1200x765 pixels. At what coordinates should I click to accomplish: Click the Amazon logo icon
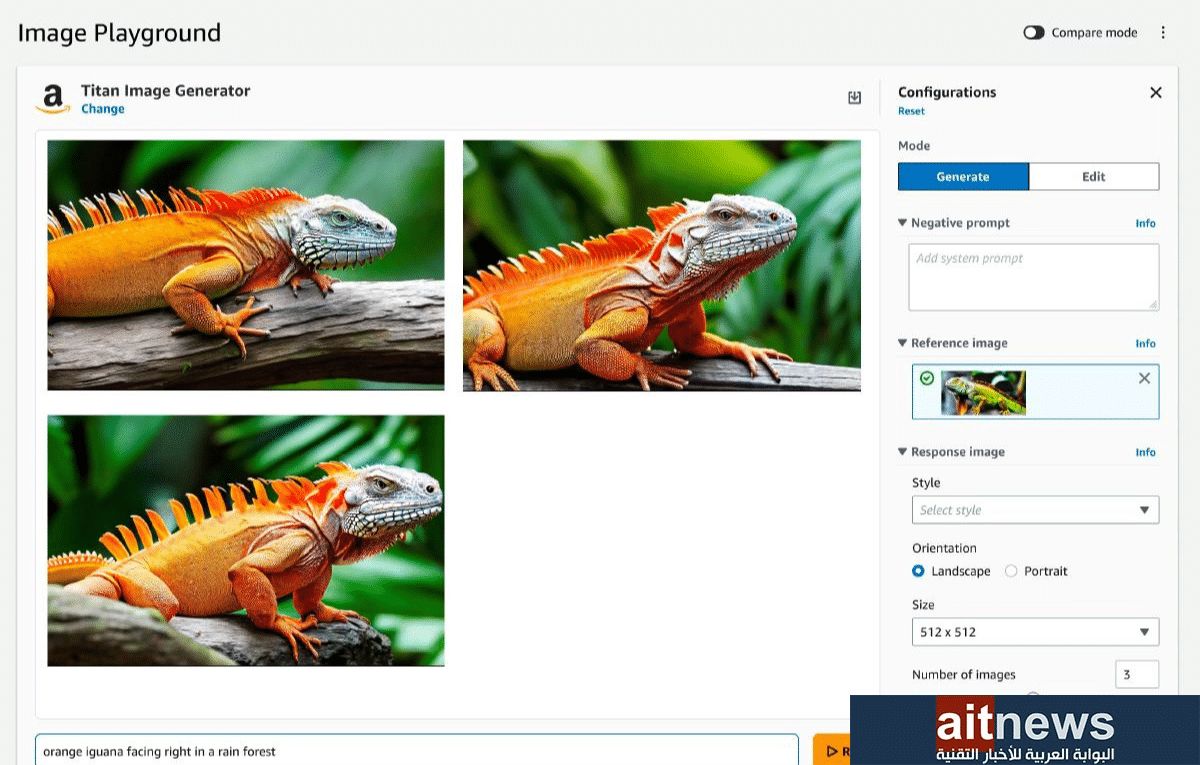point(53,99)
